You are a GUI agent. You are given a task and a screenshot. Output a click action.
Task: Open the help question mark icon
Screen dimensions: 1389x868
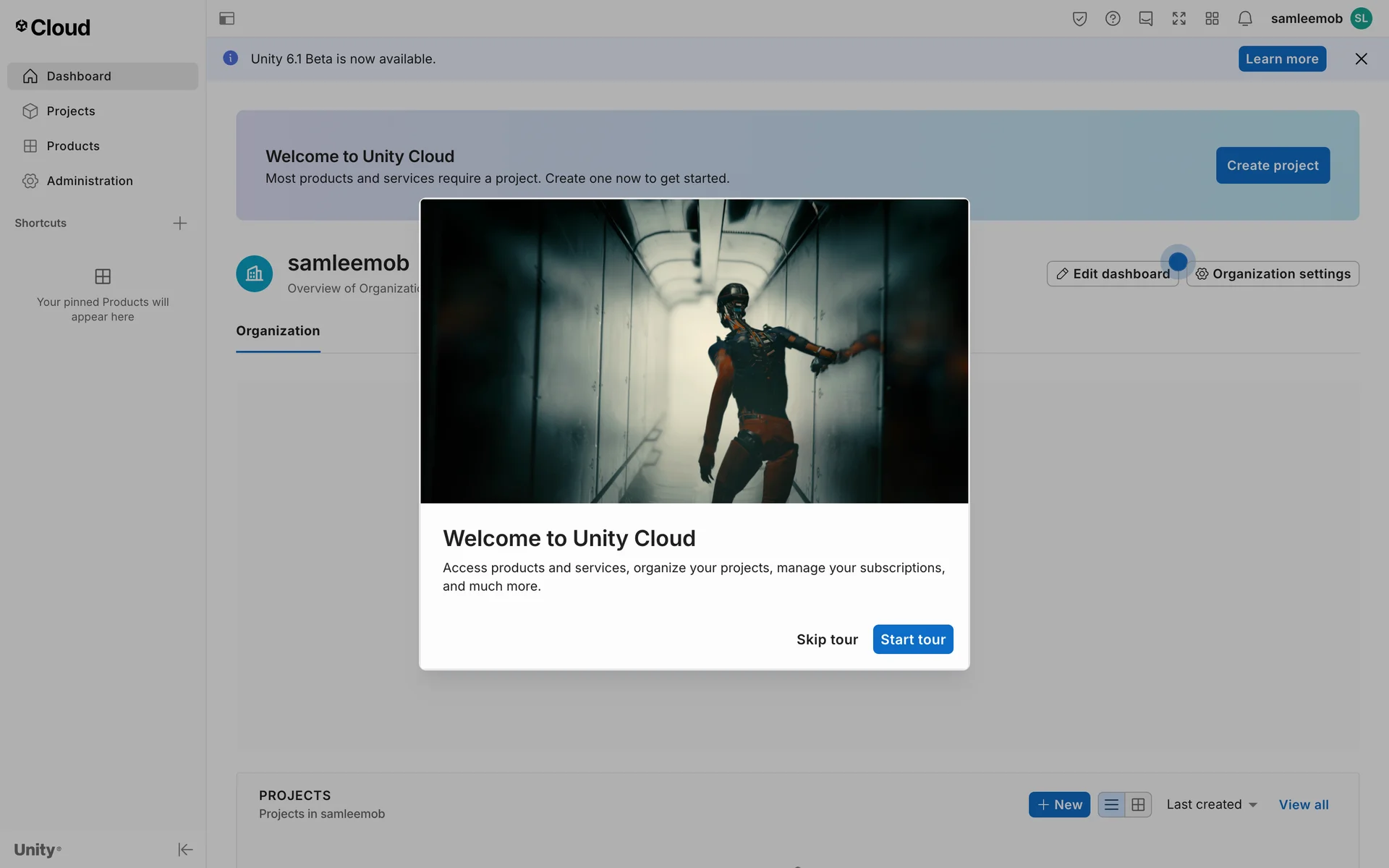click(1113, 19)
